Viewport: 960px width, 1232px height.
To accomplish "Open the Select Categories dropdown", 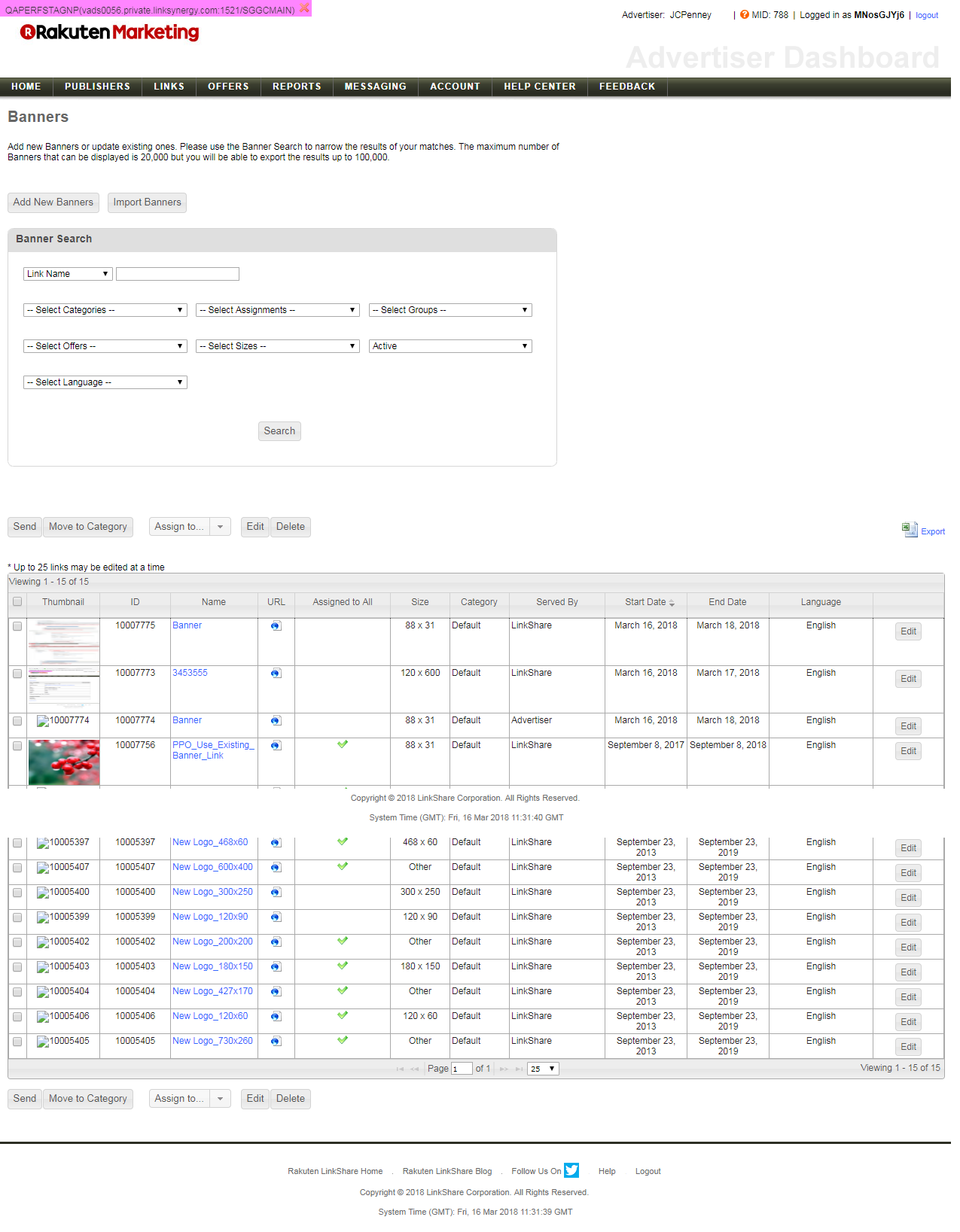I will pos(105,310).
